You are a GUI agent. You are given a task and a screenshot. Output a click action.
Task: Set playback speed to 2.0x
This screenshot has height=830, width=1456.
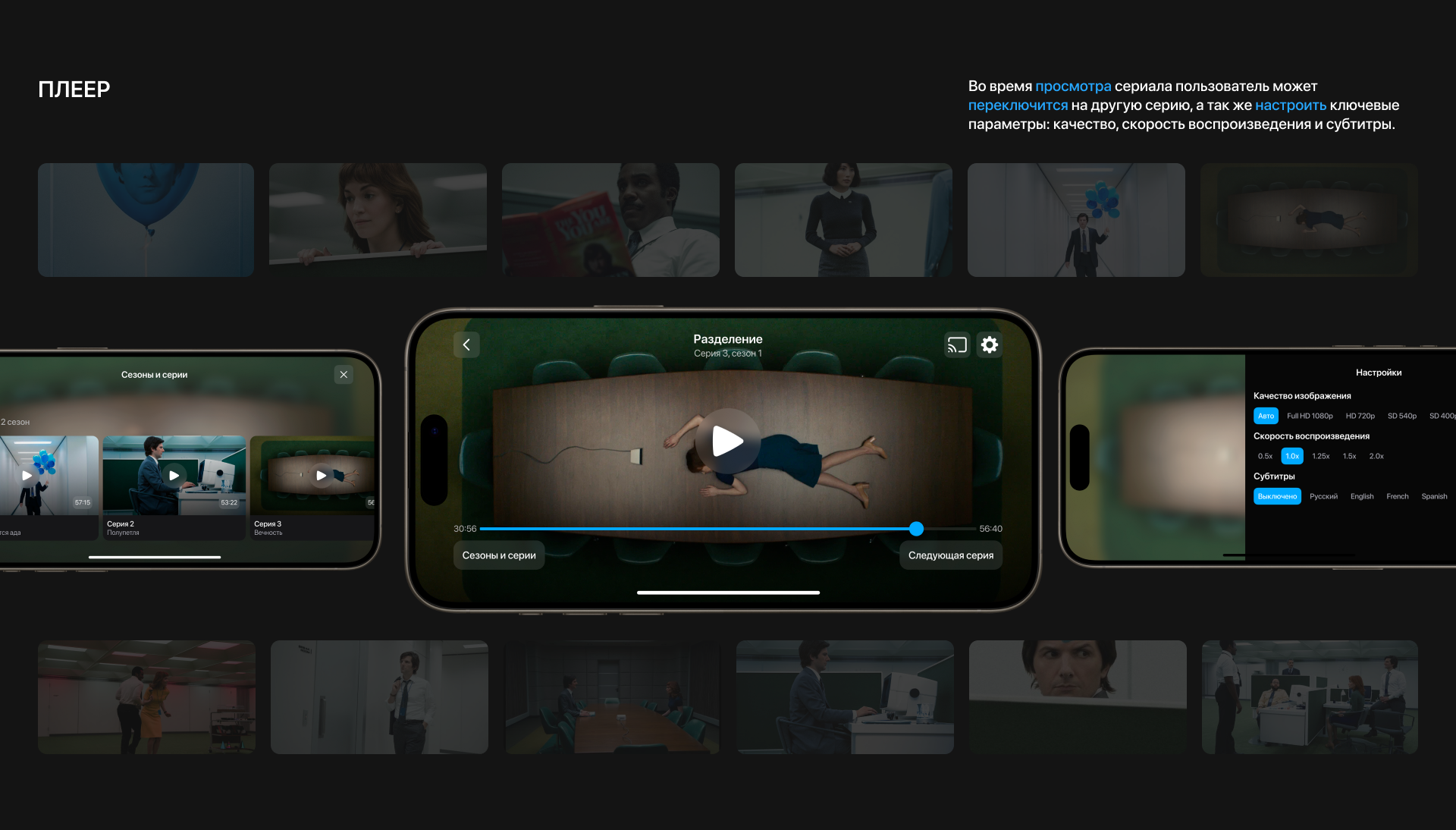click(1376, 456)
